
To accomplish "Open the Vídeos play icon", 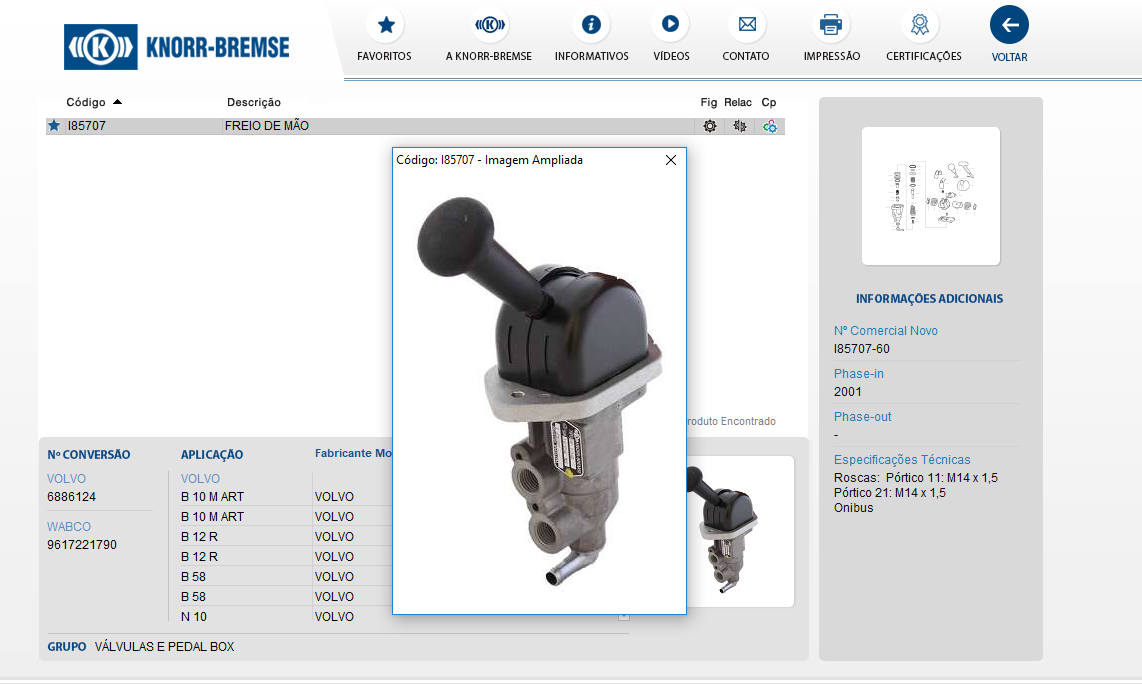I will tap(670, 25).
